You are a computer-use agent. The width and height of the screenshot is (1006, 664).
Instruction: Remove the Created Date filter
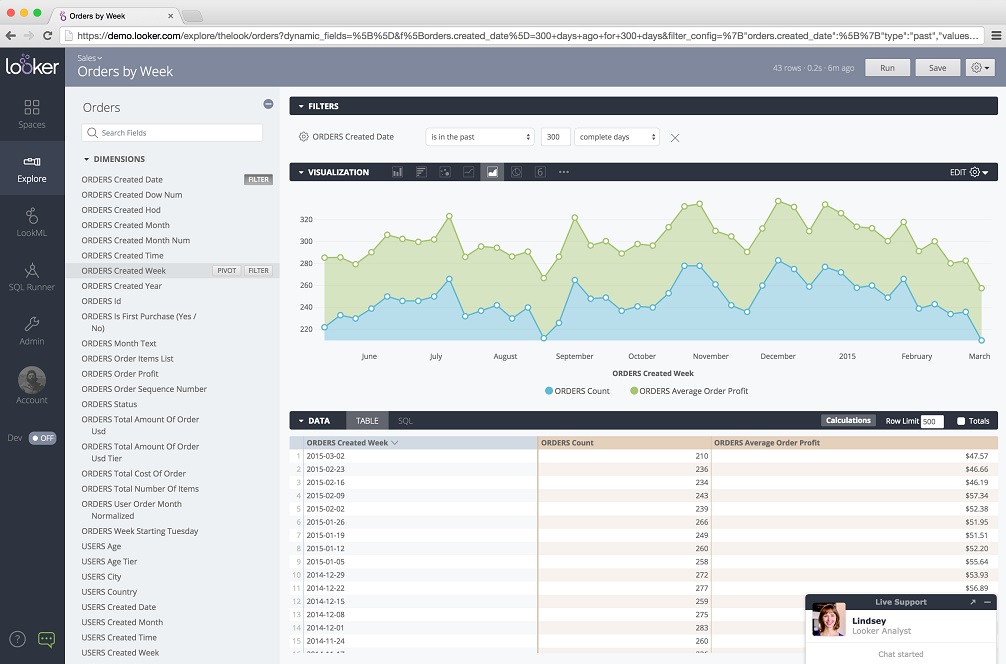675,138
